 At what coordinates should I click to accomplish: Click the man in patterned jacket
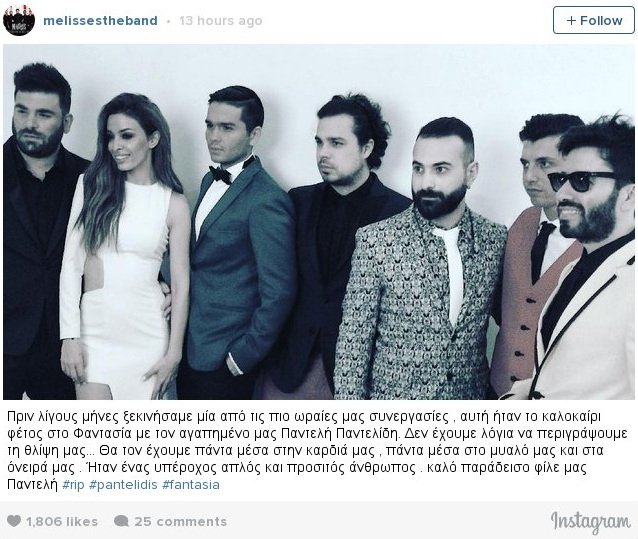[423, 260]
